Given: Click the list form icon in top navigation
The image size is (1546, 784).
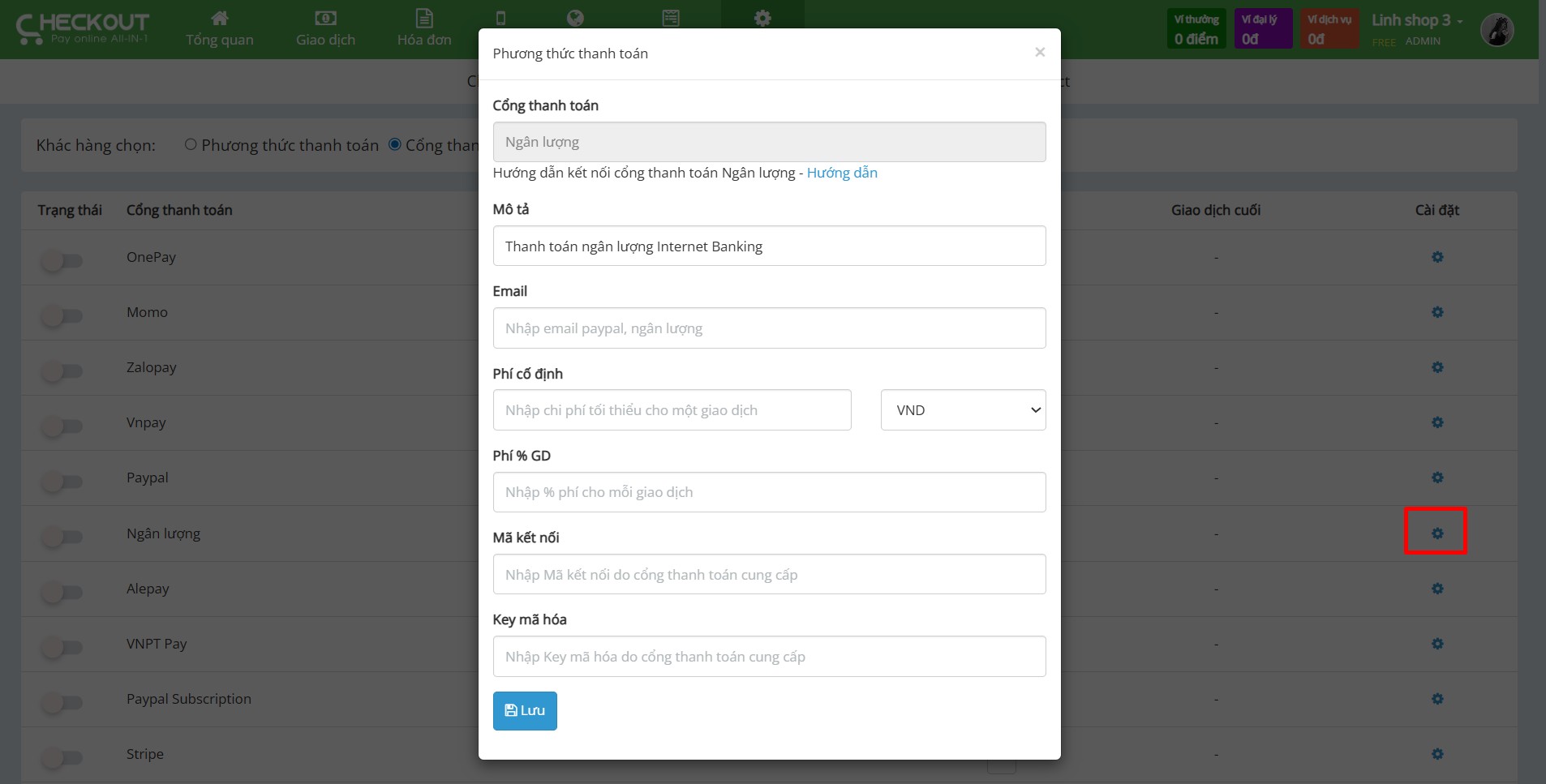Looking at the screenshot, I should [671, 18].
